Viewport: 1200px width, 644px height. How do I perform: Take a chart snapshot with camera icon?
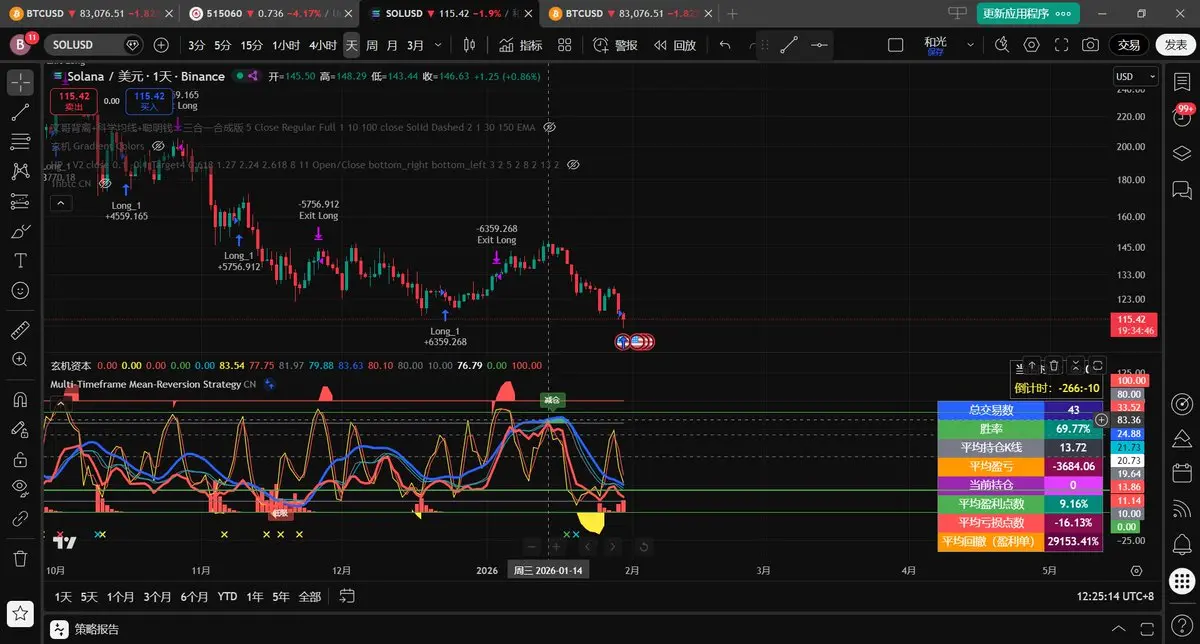[1091, 45]
